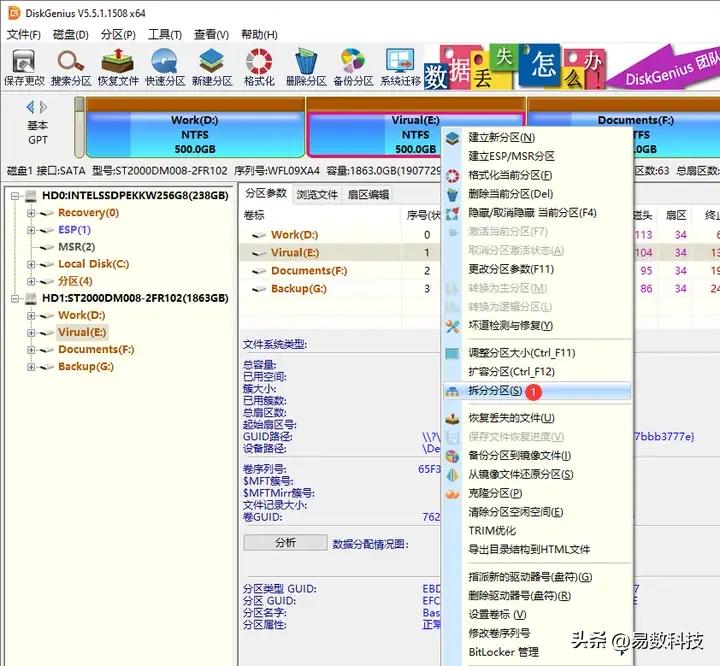Click the 克隆分区 menu icon
The image size is (720, 666).
click(x=452, y=494)
